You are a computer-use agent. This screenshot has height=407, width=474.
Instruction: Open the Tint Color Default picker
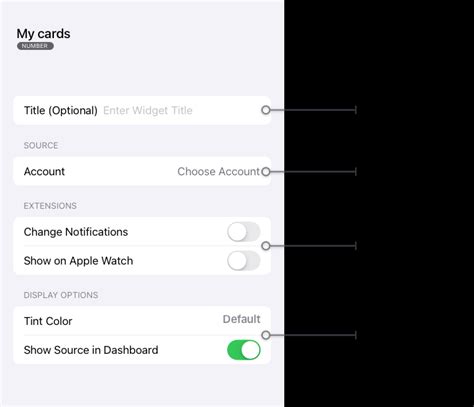point(241,319)
